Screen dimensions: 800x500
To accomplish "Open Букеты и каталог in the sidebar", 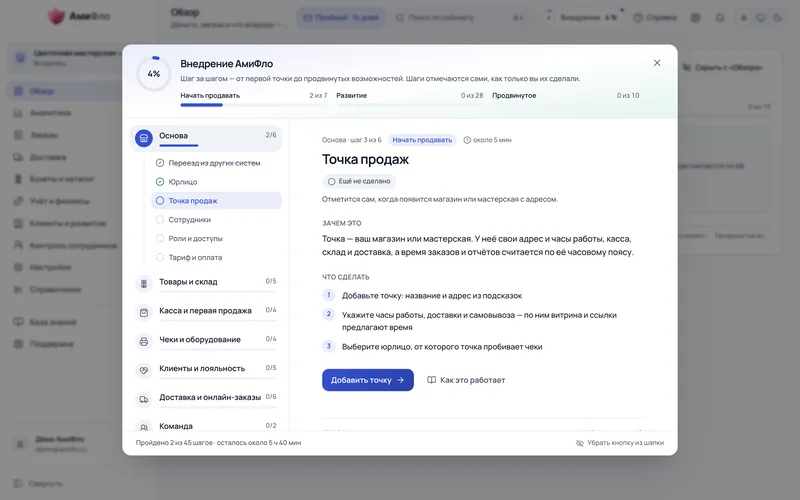I will click(x=65, y=179).
